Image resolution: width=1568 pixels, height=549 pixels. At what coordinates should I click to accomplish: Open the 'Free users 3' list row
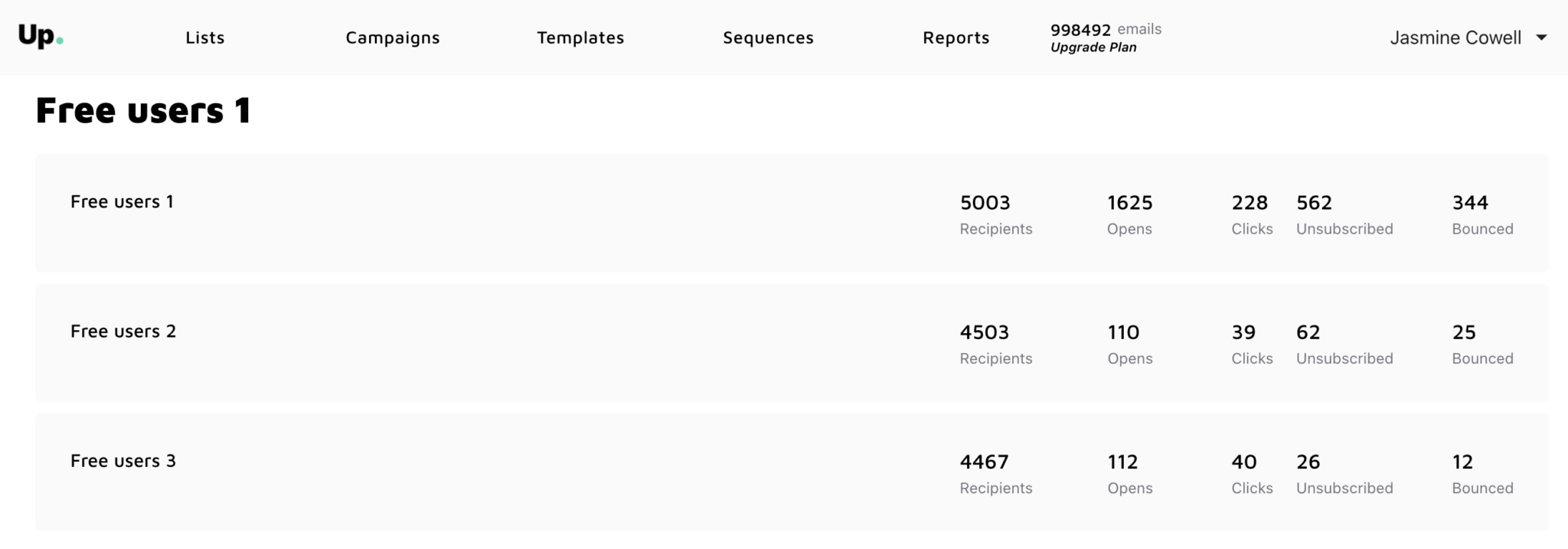coord(792,472)
